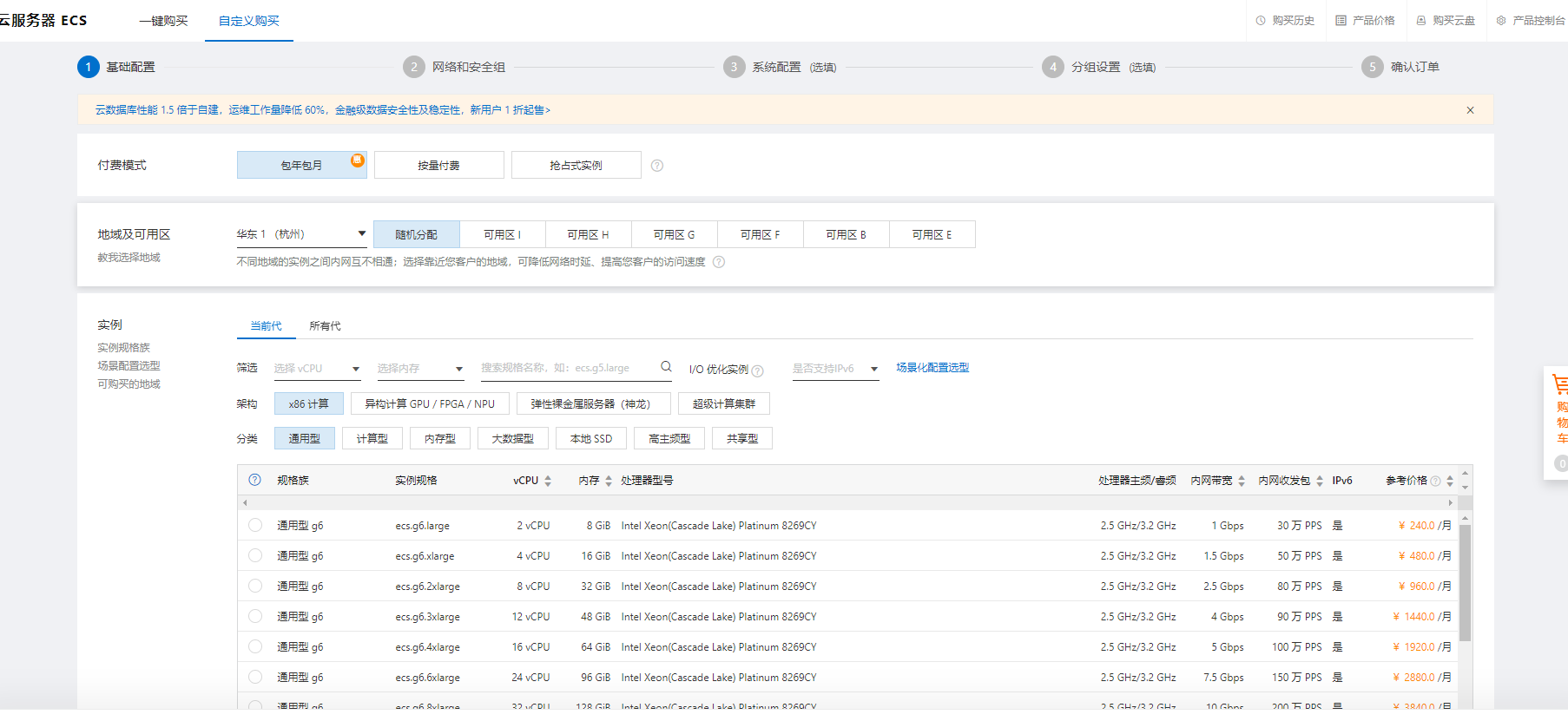
Task: Select 可用区 G zone option
Action: 675,234
